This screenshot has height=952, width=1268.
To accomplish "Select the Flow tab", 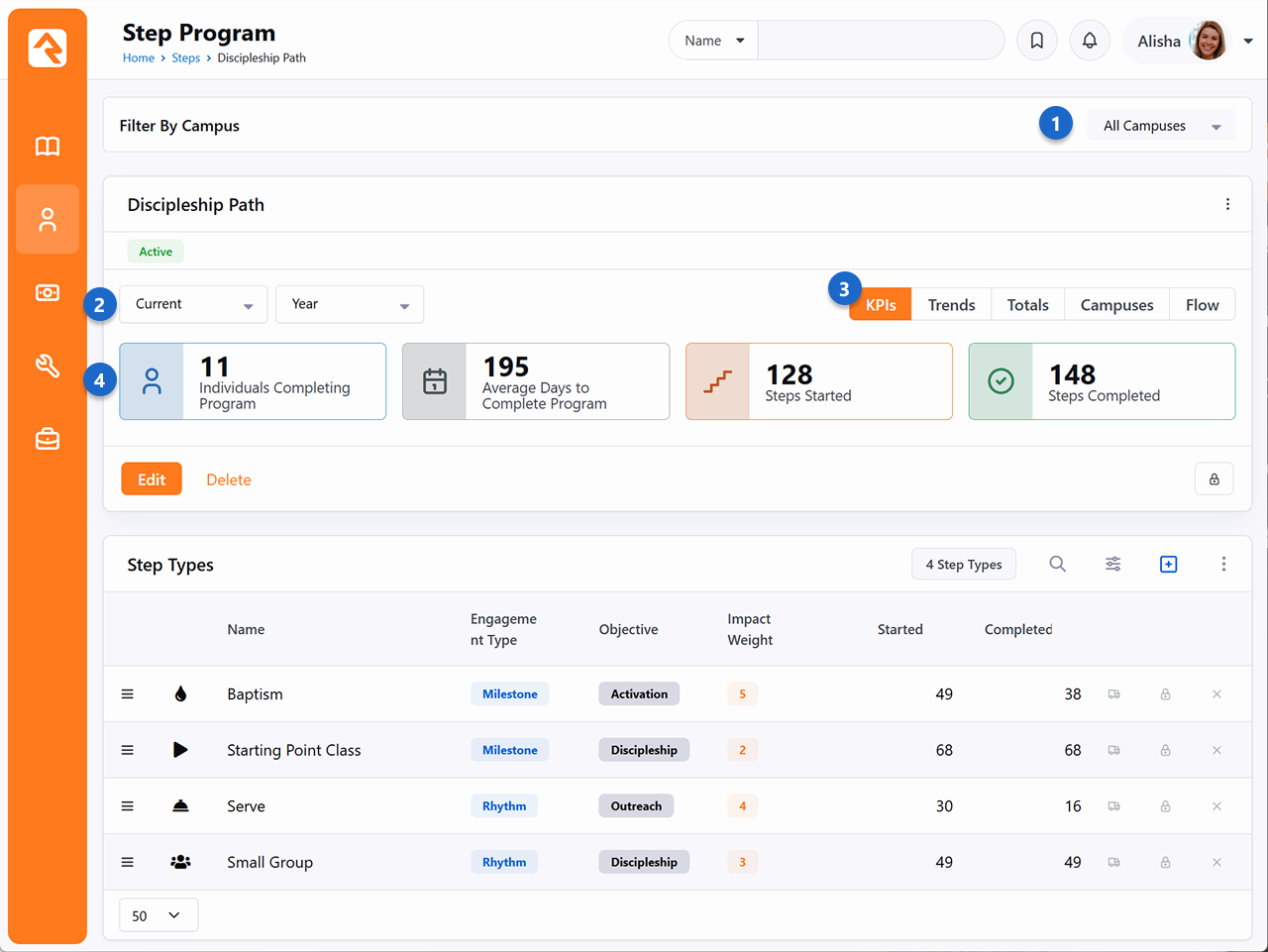I will (1202, 305).
